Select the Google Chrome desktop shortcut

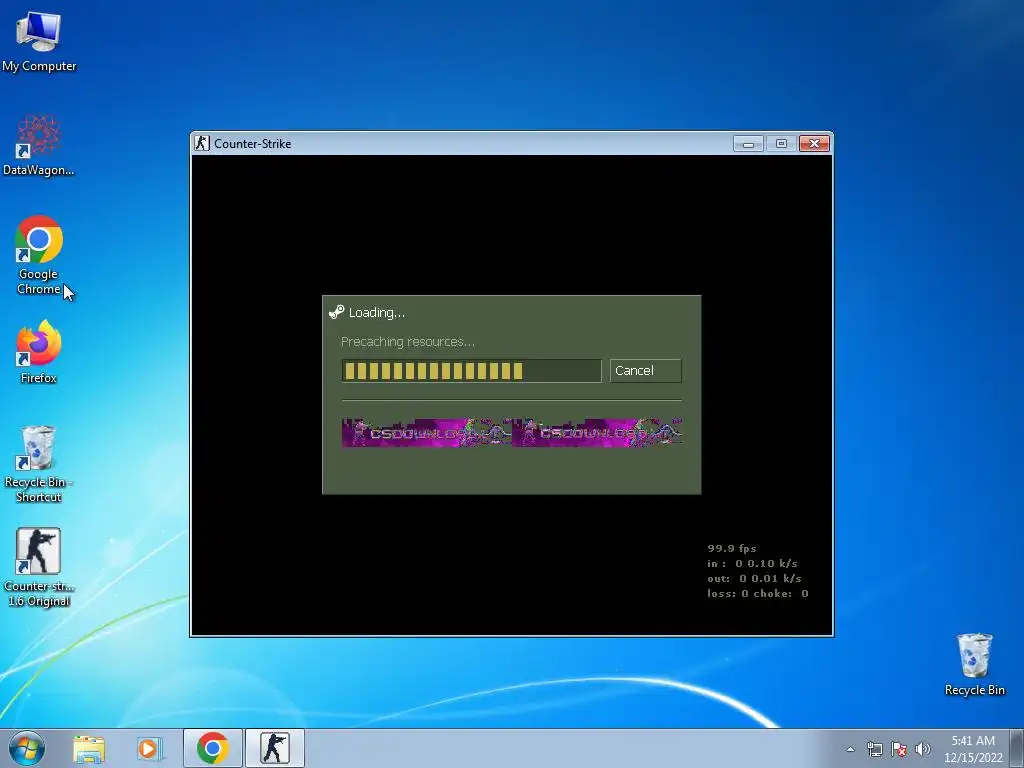(x=39, y=255)
